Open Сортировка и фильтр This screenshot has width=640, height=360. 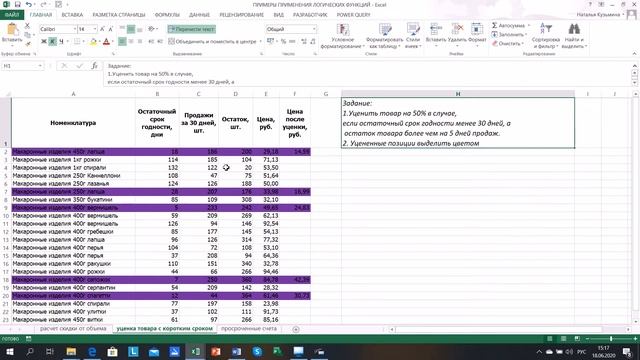click(545, 36)
